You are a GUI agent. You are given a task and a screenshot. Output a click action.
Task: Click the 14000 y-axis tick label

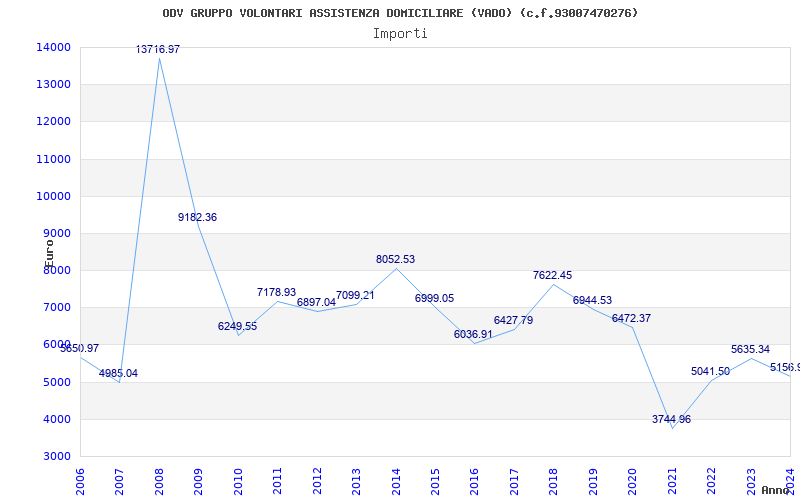(x=53, y=47)
